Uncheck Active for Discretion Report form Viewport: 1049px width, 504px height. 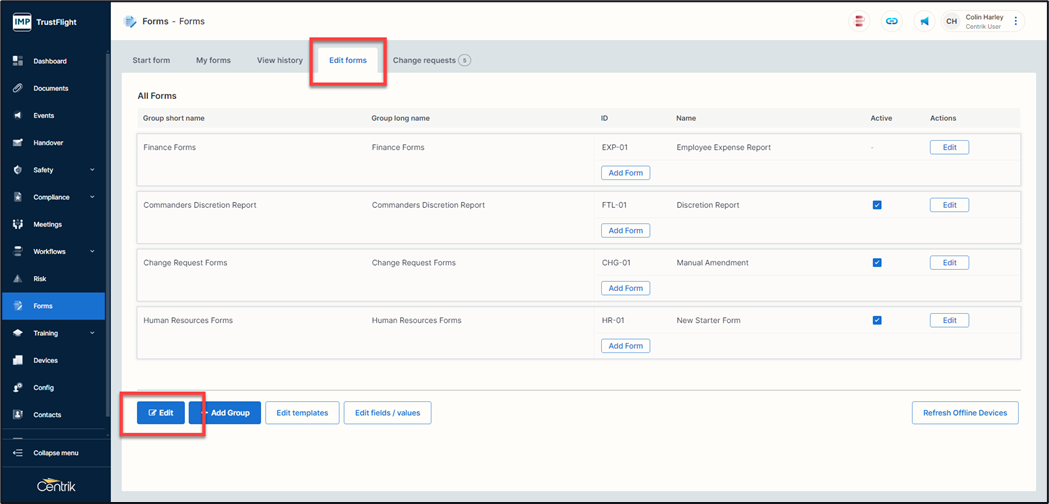tap(877, 205)
